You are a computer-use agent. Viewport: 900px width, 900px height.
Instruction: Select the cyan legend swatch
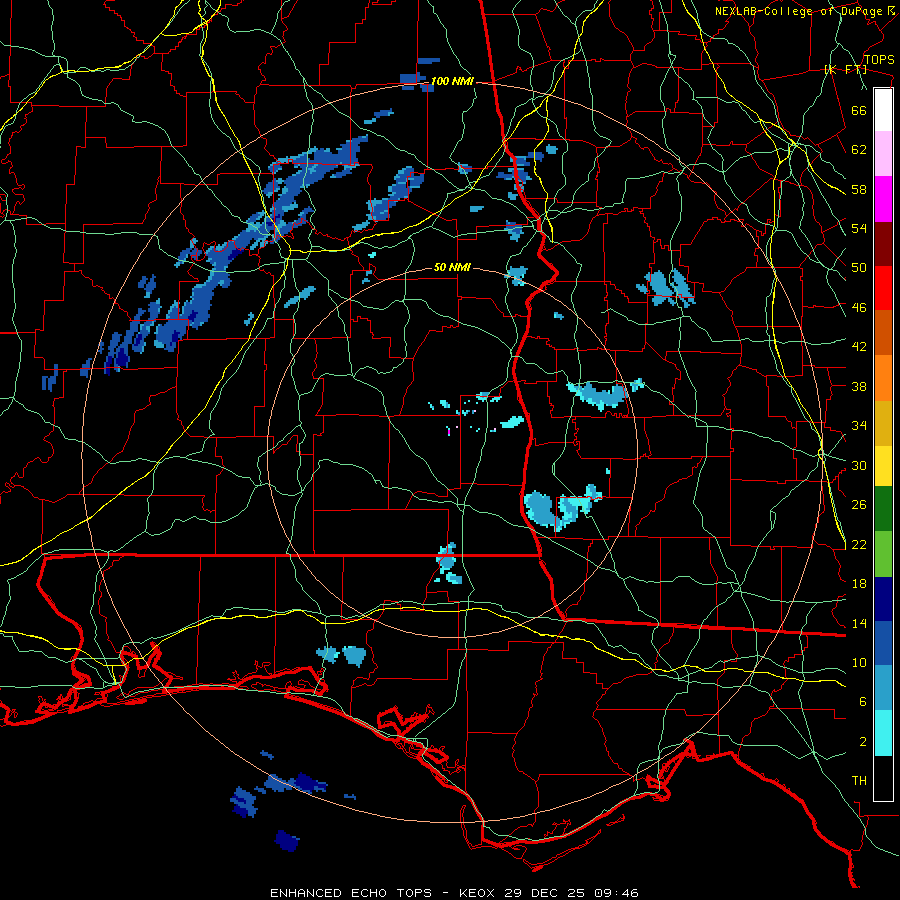[x=883, y=733]
